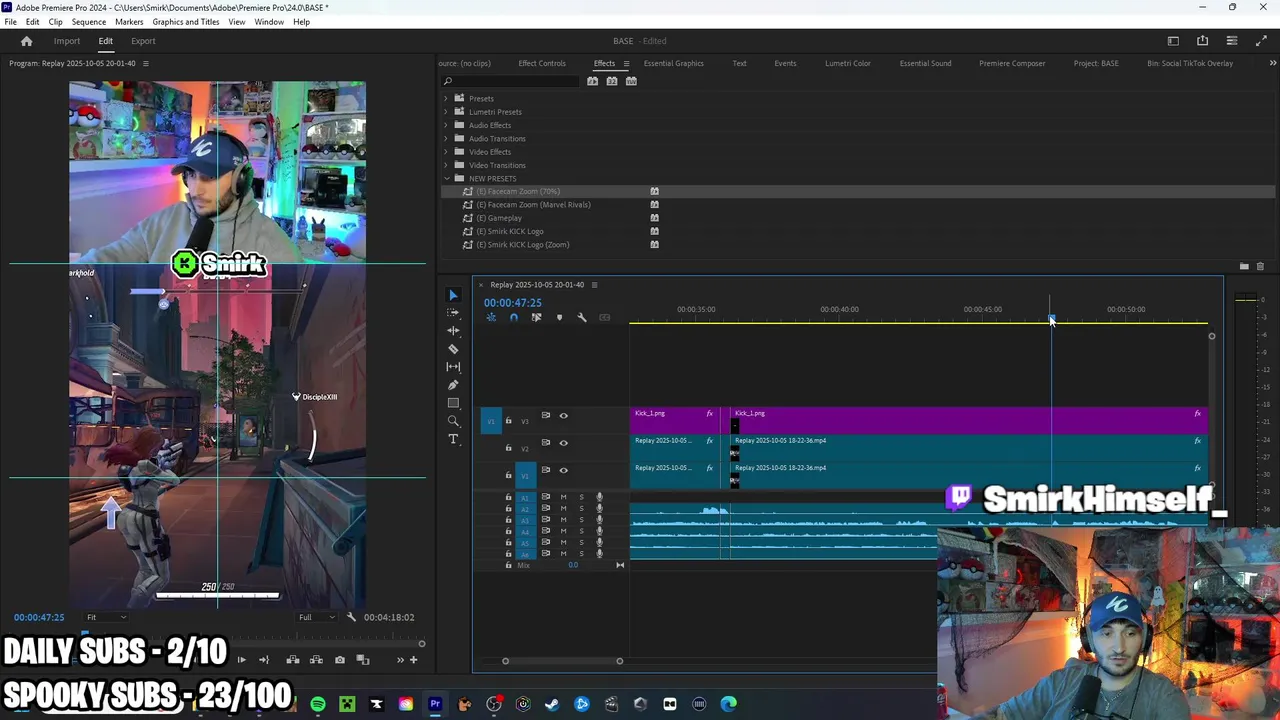This screenshot has width=1280, height=720.
Task: Select the Rectangle tool
Action: point(453,403)
